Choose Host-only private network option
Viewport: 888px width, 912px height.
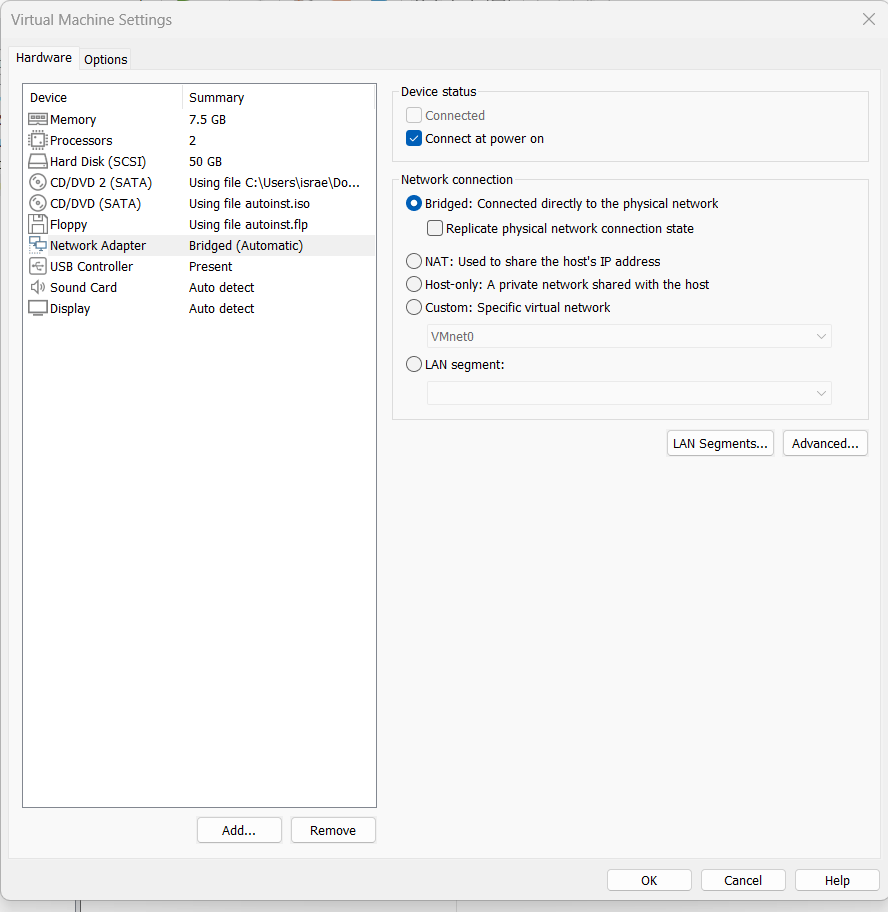click(414, 285)
